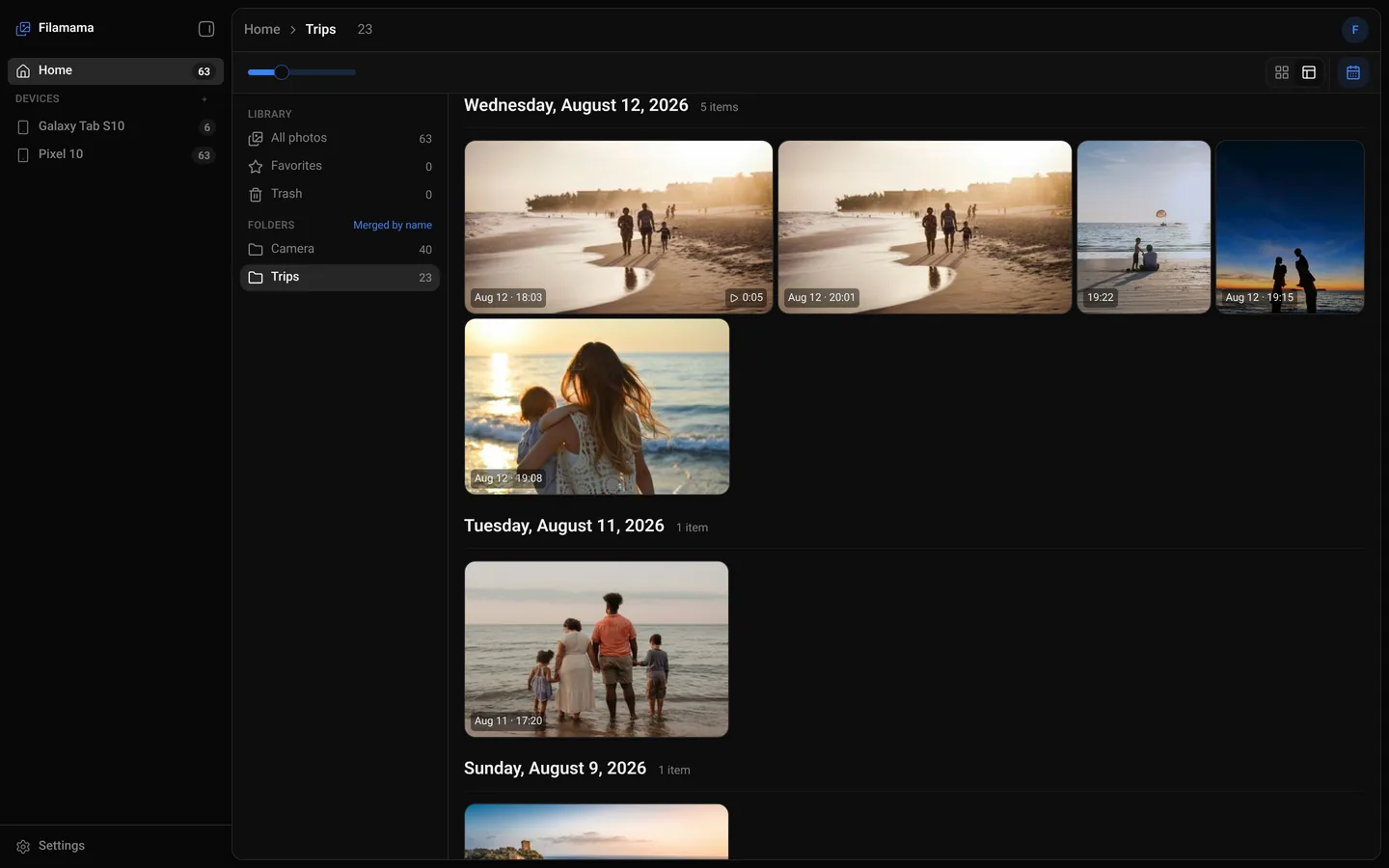This screenshot has height=868, width=1389.
Task: Open the Aug 12 18:03 beach video
Action: (618, 227)
